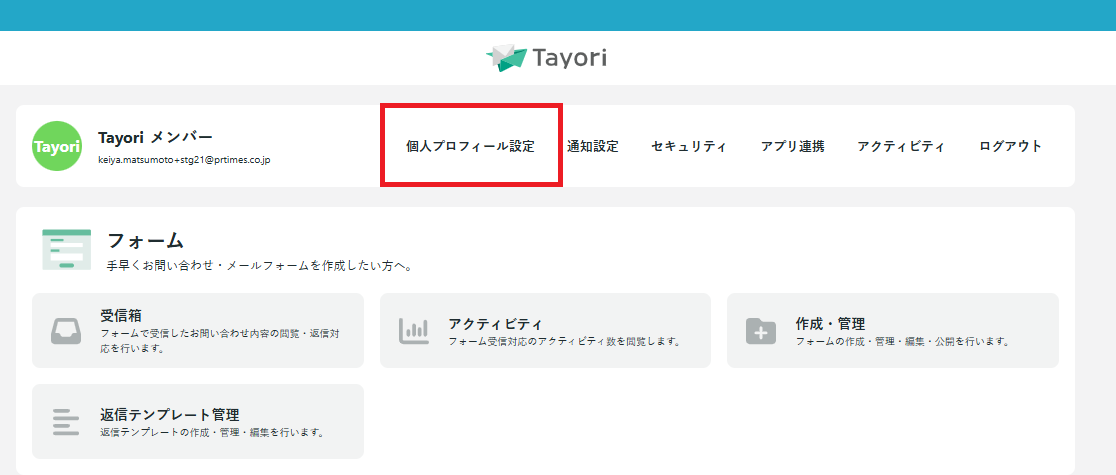1116x475 pixels.
Task: Click the bar chart icon in the アクティビティ card
Action: click(x=414, y=331)
